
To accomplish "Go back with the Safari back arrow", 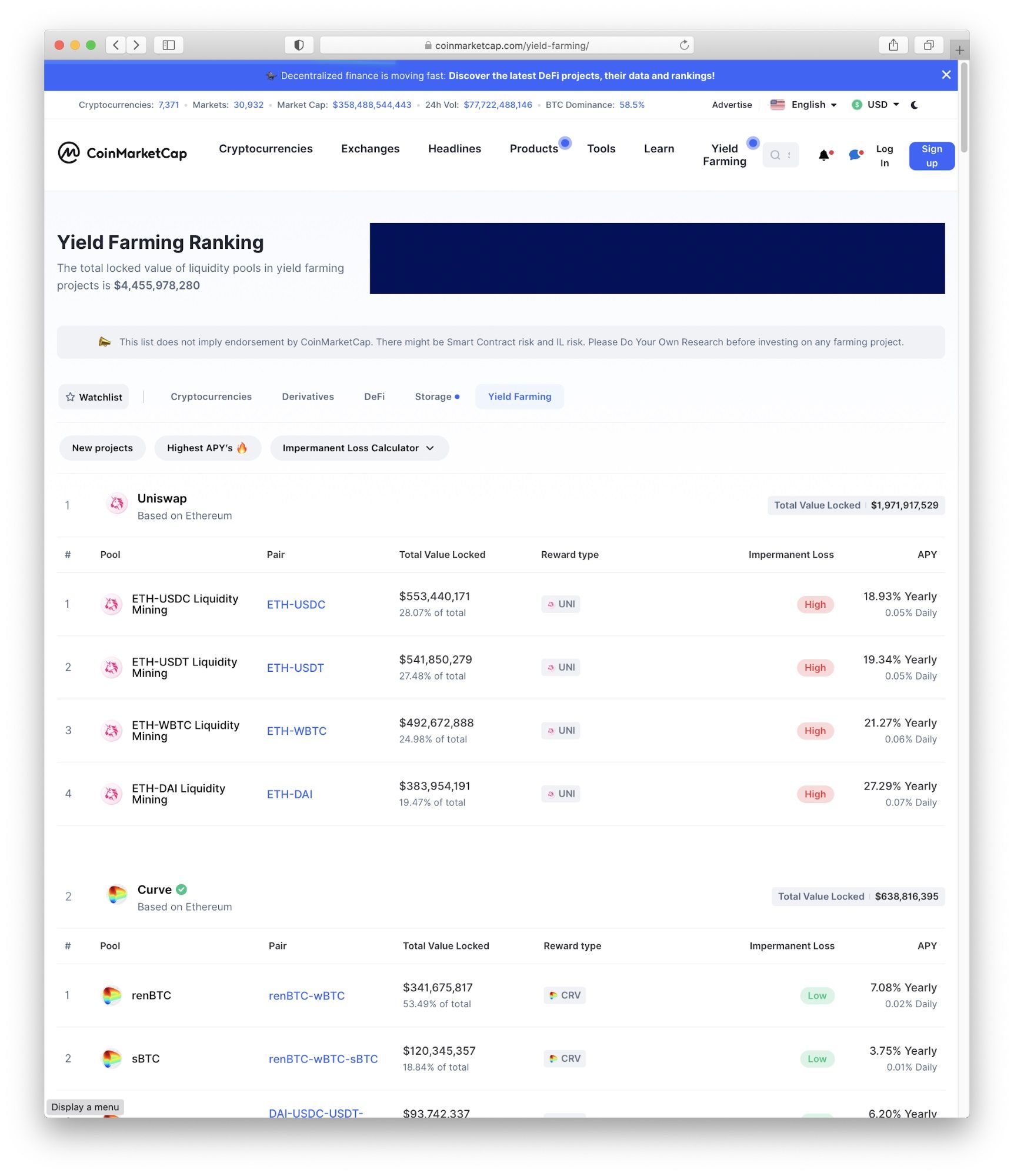I will tap(116, 45).
